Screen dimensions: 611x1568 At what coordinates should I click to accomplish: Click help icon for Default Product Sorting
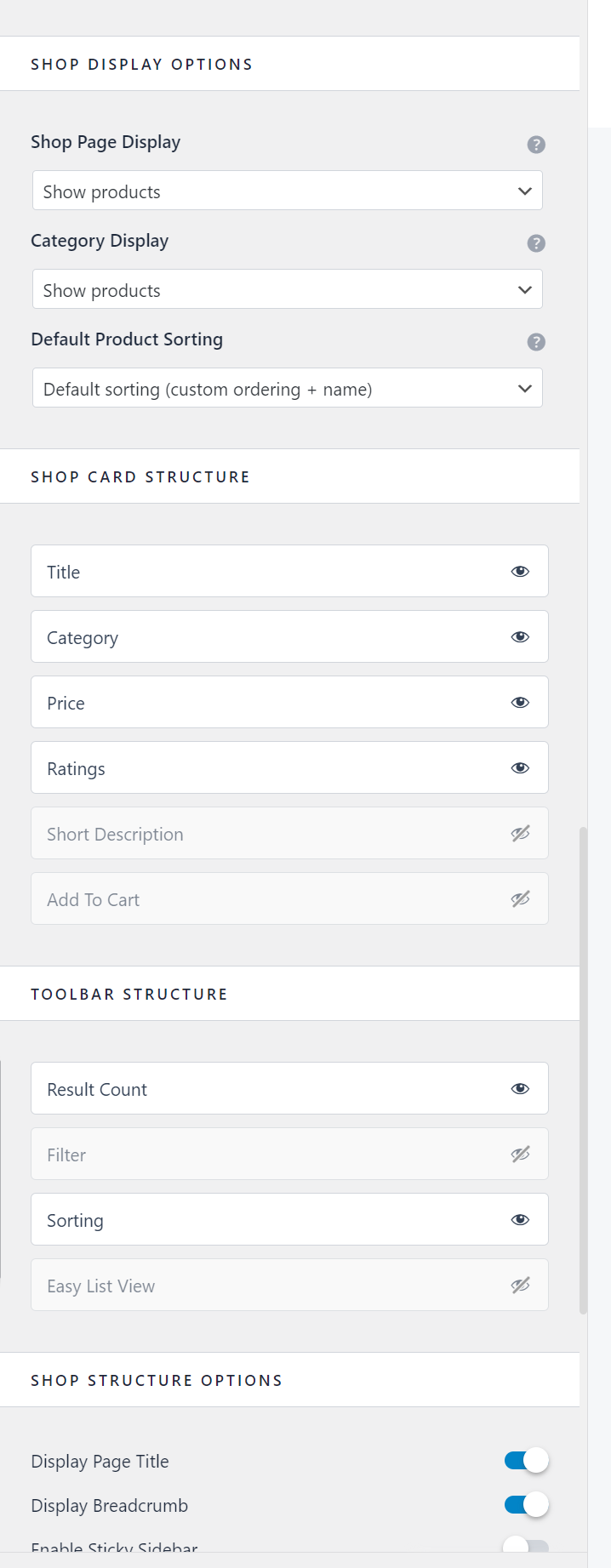pyautogui.click(x=536, y=342)
